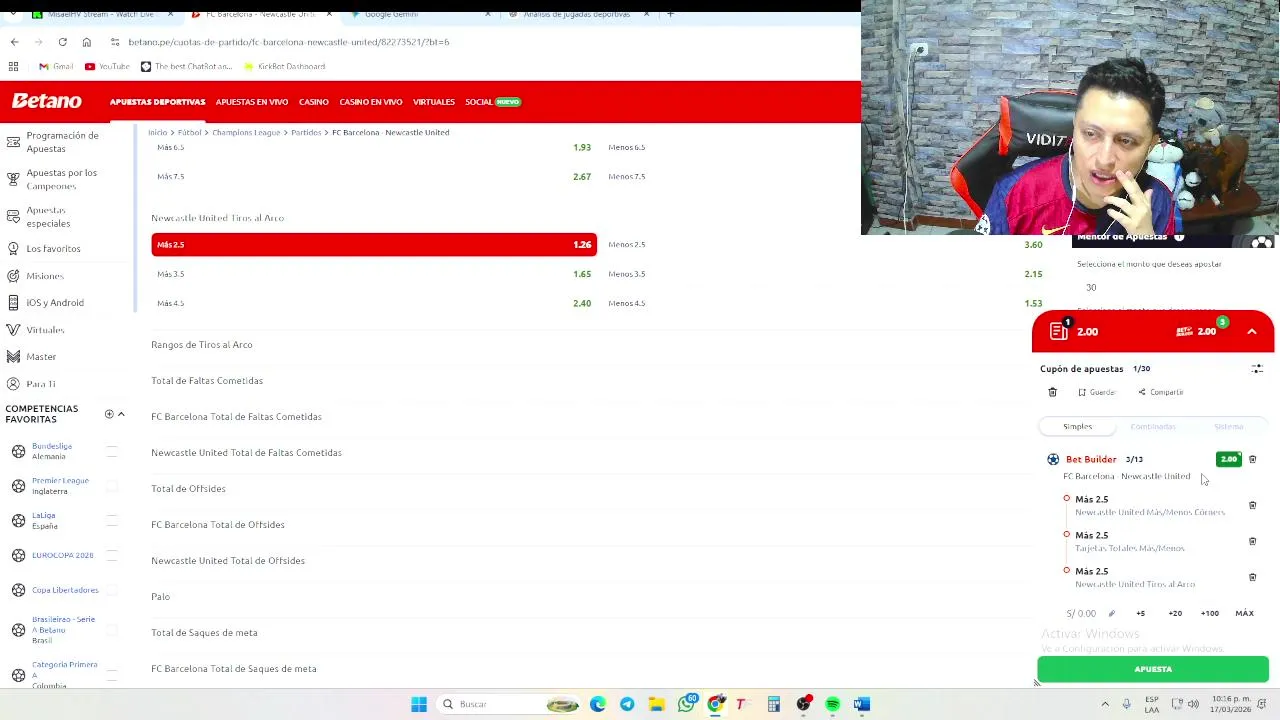This screenshot has height=720, width=1280.
Task: Open the KickBot Dashboard bookmark
Action: click(x=284, y=66)
